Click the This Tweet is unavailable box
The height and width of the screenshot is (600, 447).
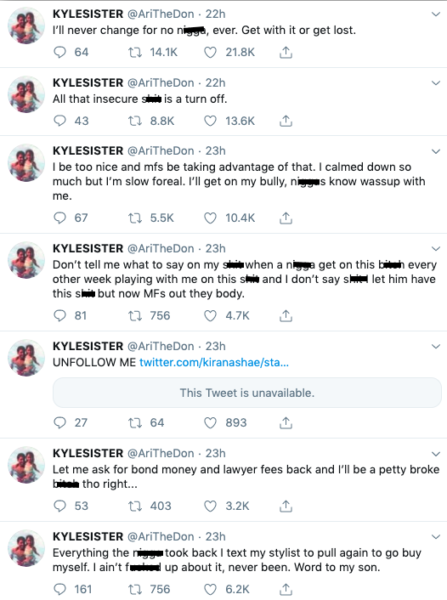(x=247, y=393)
